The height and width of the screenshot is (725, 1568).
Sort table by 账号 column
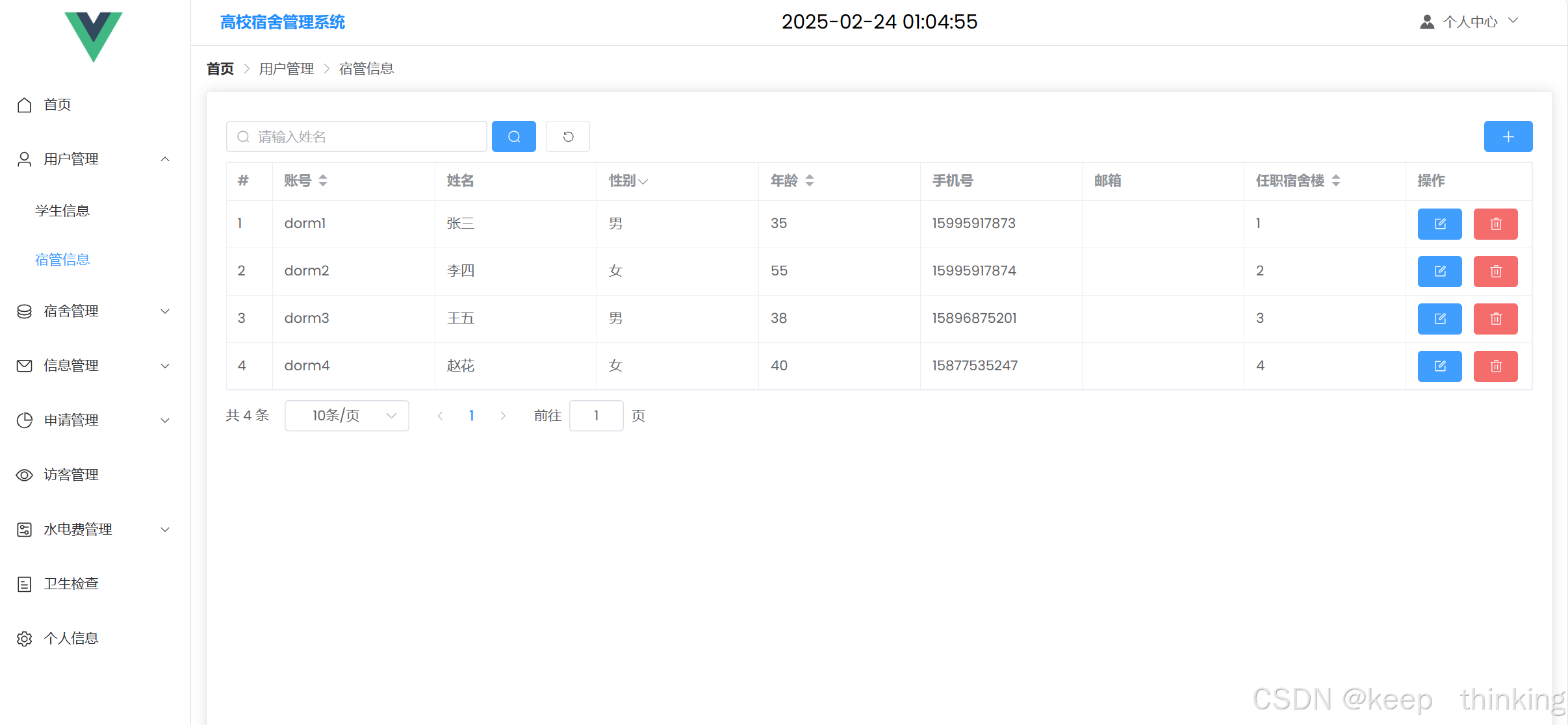[x=323, y=181]
